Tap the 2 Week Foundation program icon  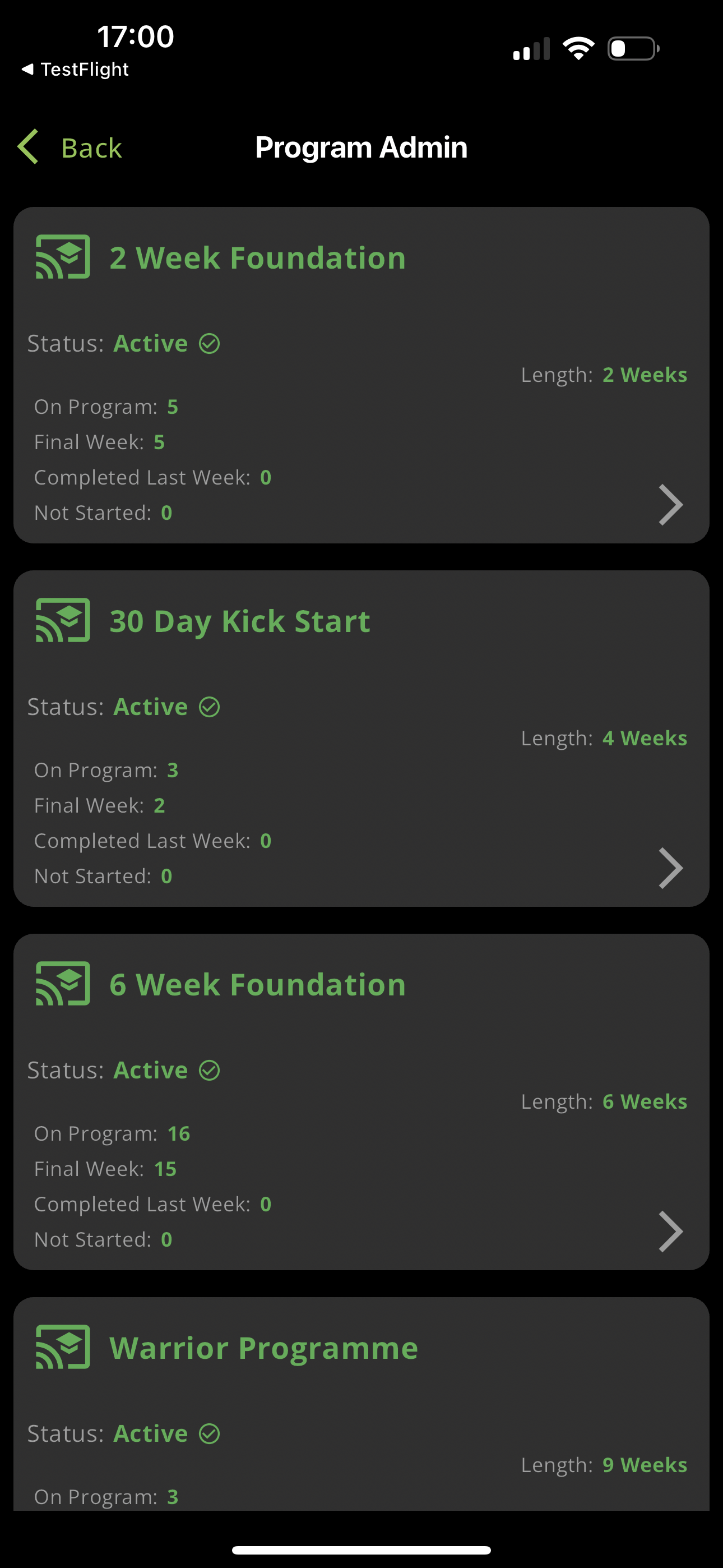[x=63, y=257]
